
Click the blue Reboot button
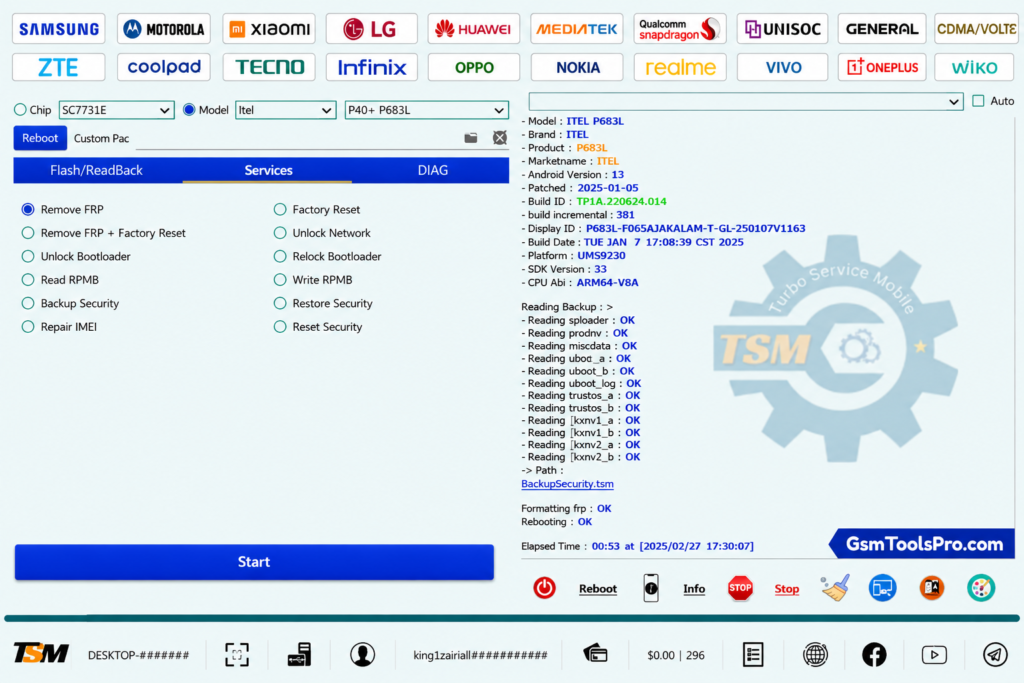click(40, 138)
